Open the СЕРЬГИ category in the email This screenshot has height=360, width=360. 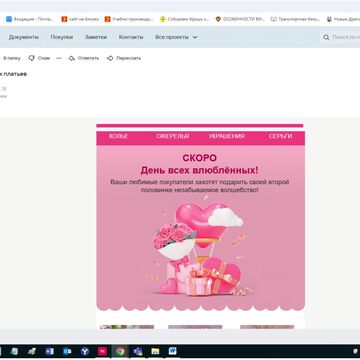pos(280,136)
